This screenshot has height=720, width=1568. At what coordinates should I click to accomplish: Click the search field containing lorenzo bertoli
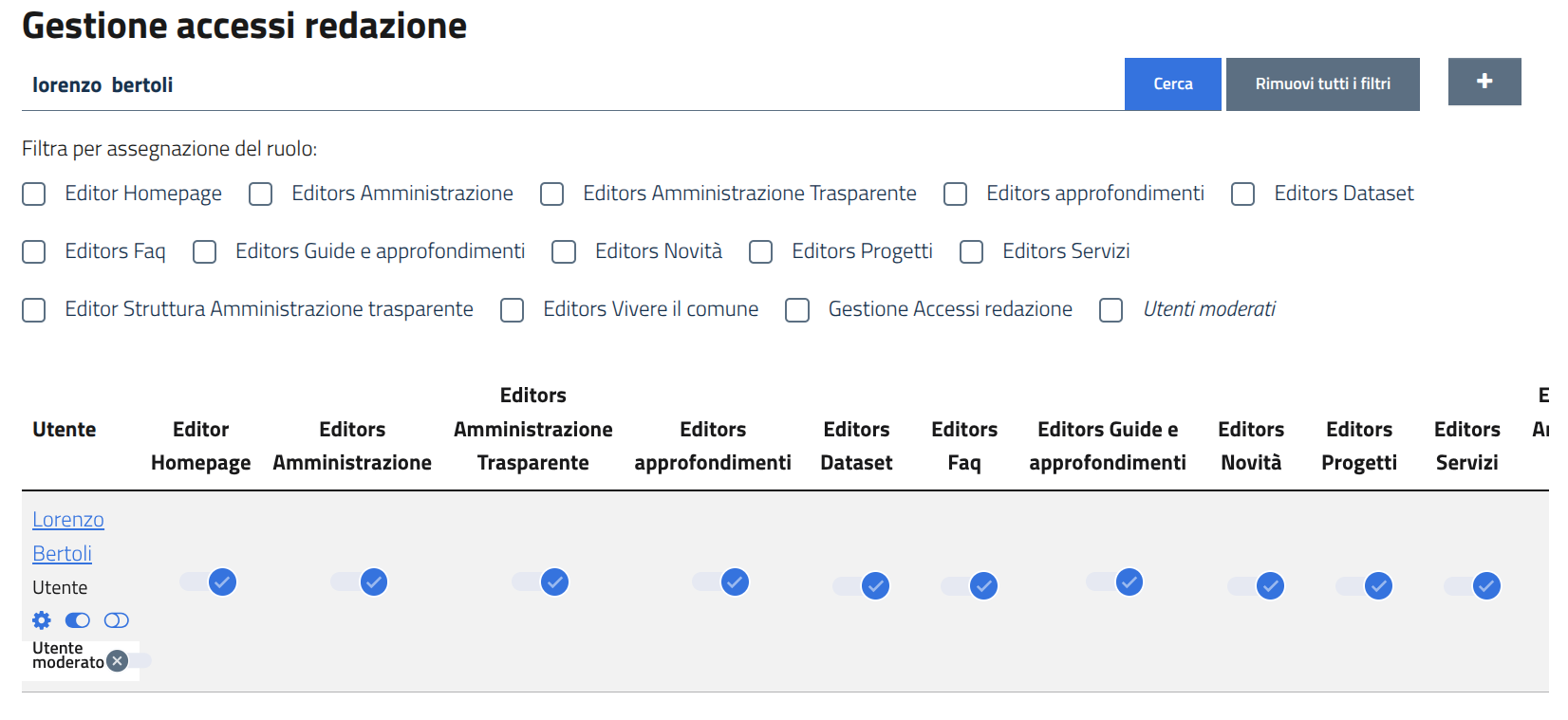569,85
